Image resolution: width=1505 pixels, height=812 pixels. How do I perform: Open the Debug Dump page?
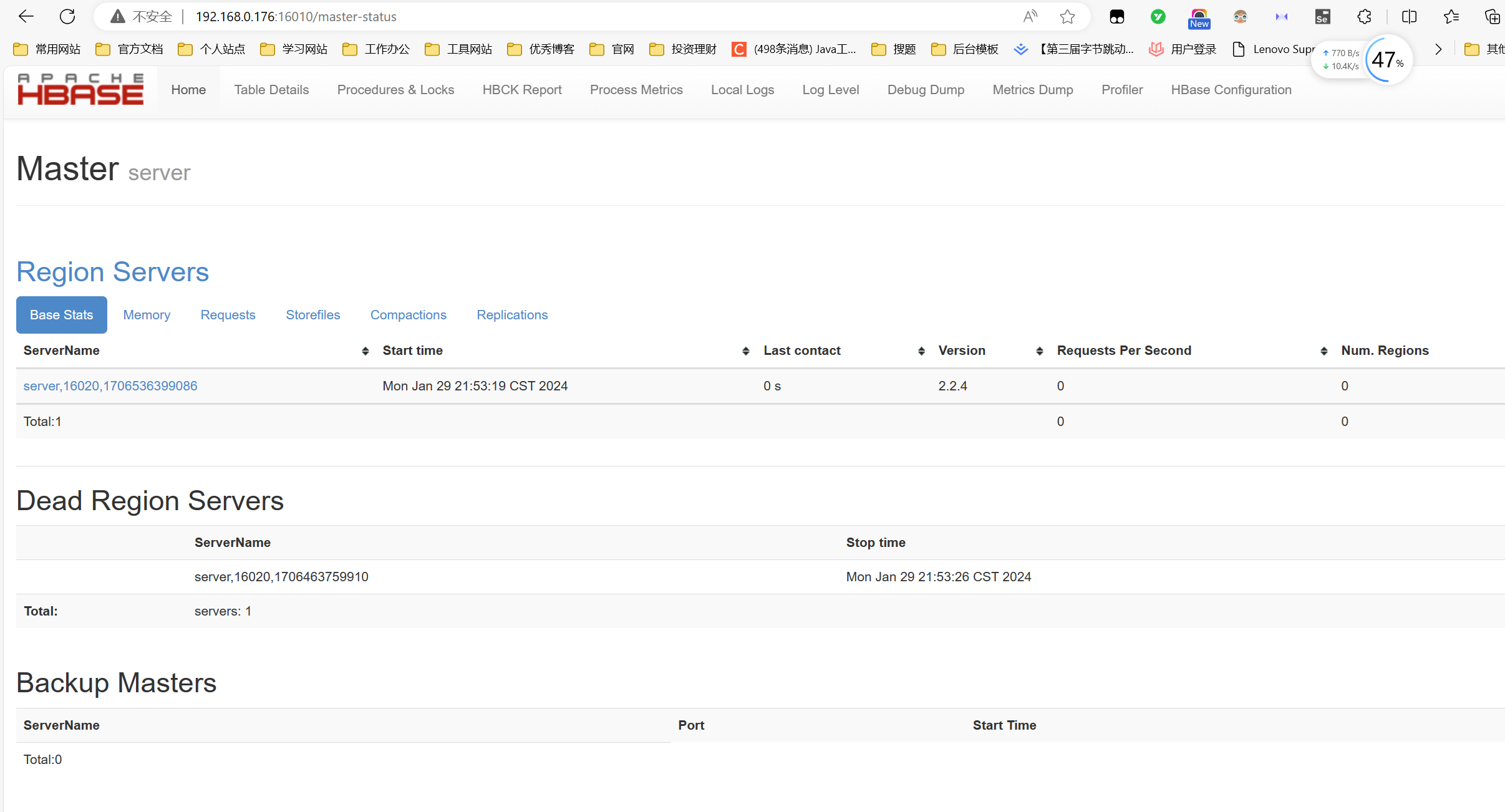click(x=926, y=90)
